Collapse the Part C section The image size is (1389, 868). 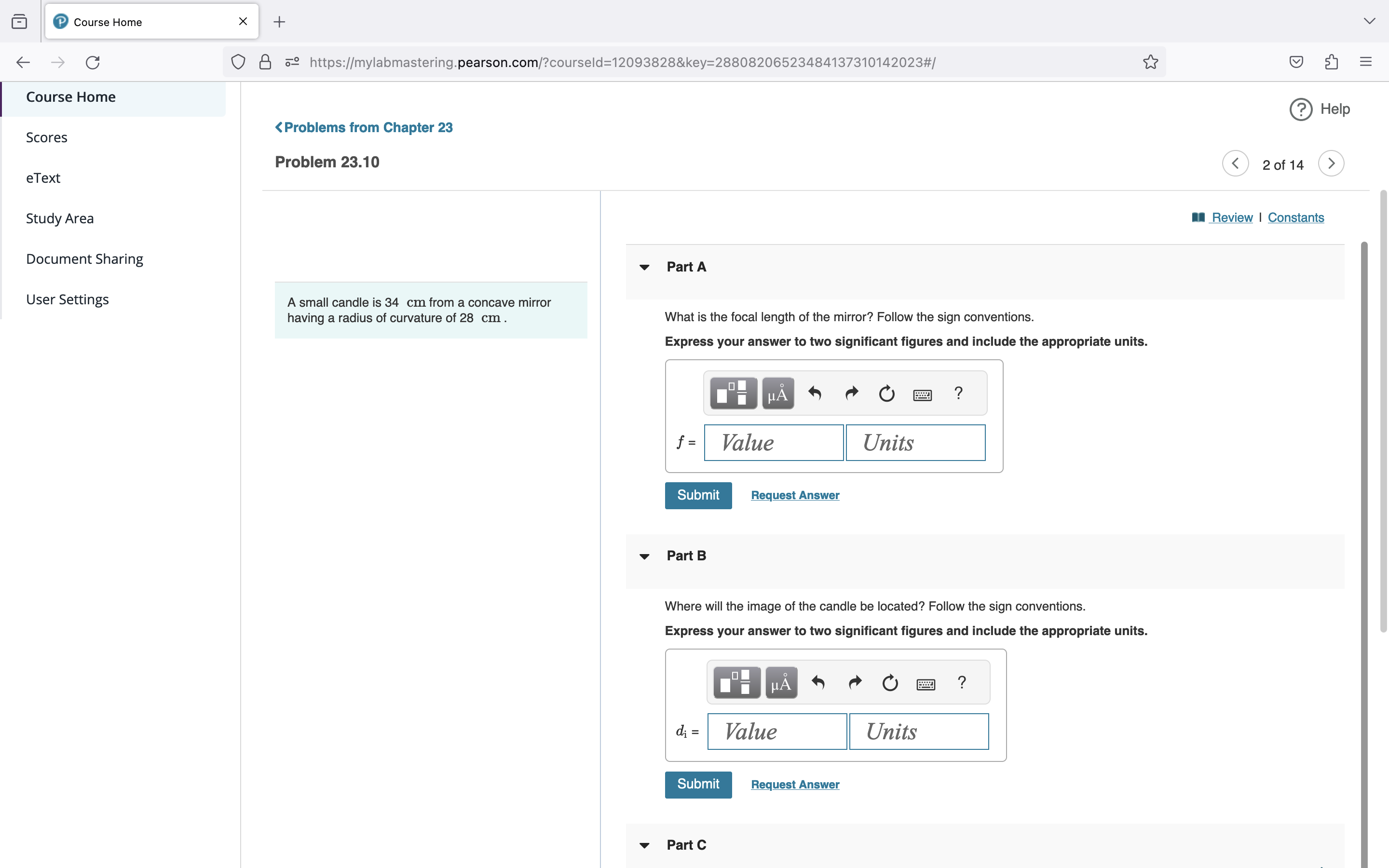click(644, 845)
